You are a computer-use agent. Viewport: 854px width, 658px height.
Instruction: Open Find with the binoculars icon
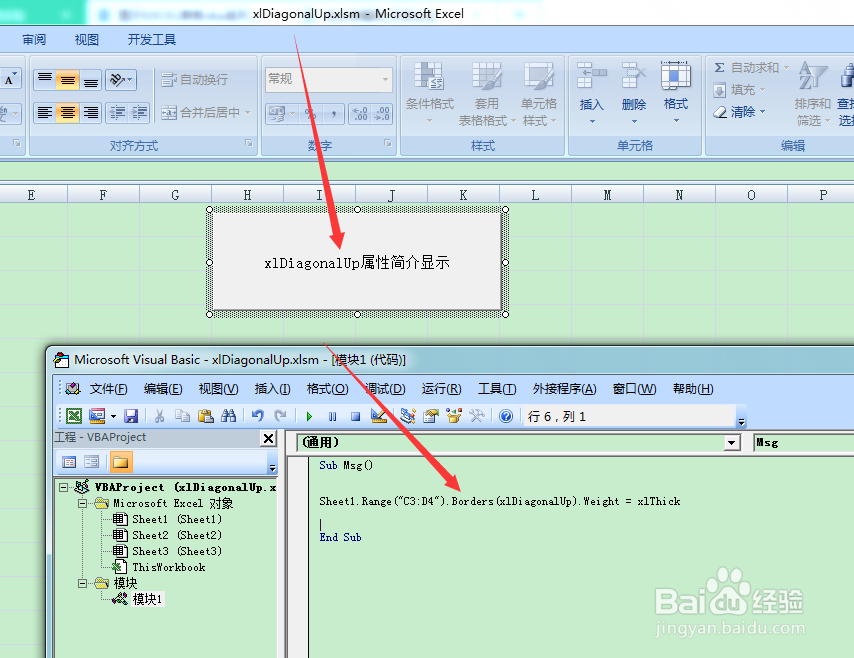point(228,416)
